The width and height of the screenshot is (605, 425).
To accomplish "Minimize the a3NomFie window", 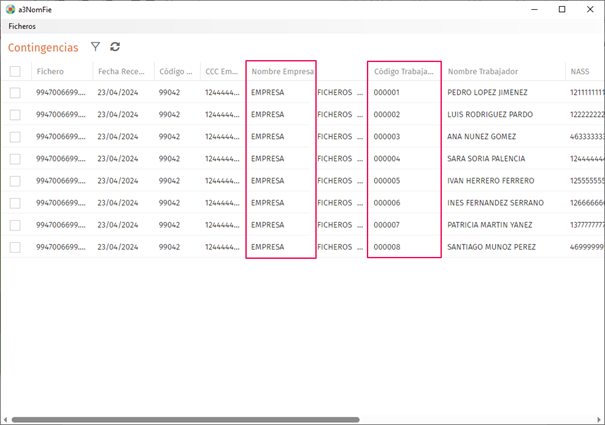I will [x=534, y=9].
